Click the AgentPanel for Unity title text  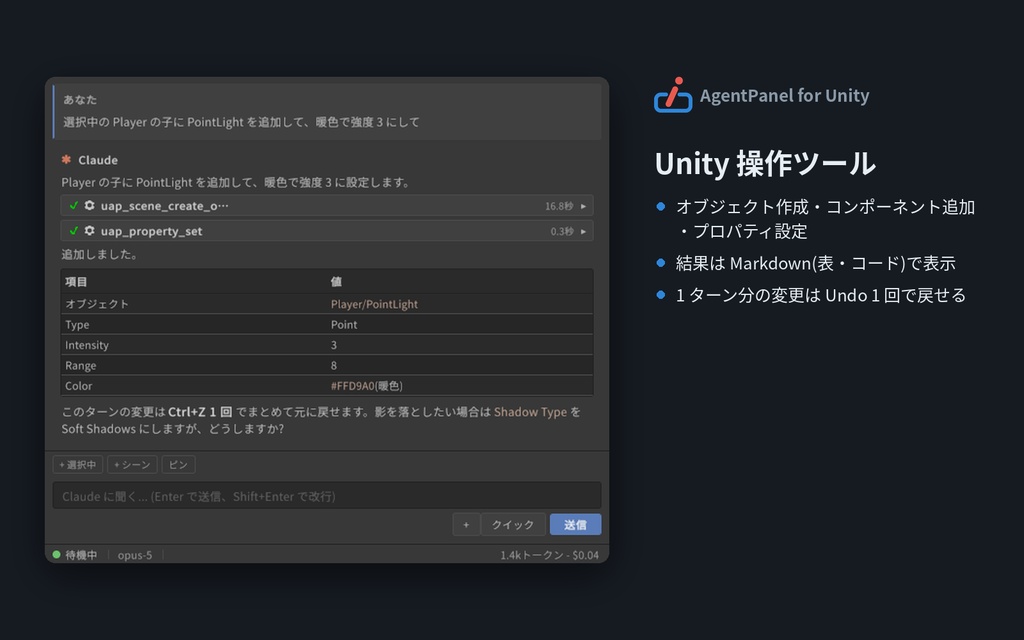(784, 95)
